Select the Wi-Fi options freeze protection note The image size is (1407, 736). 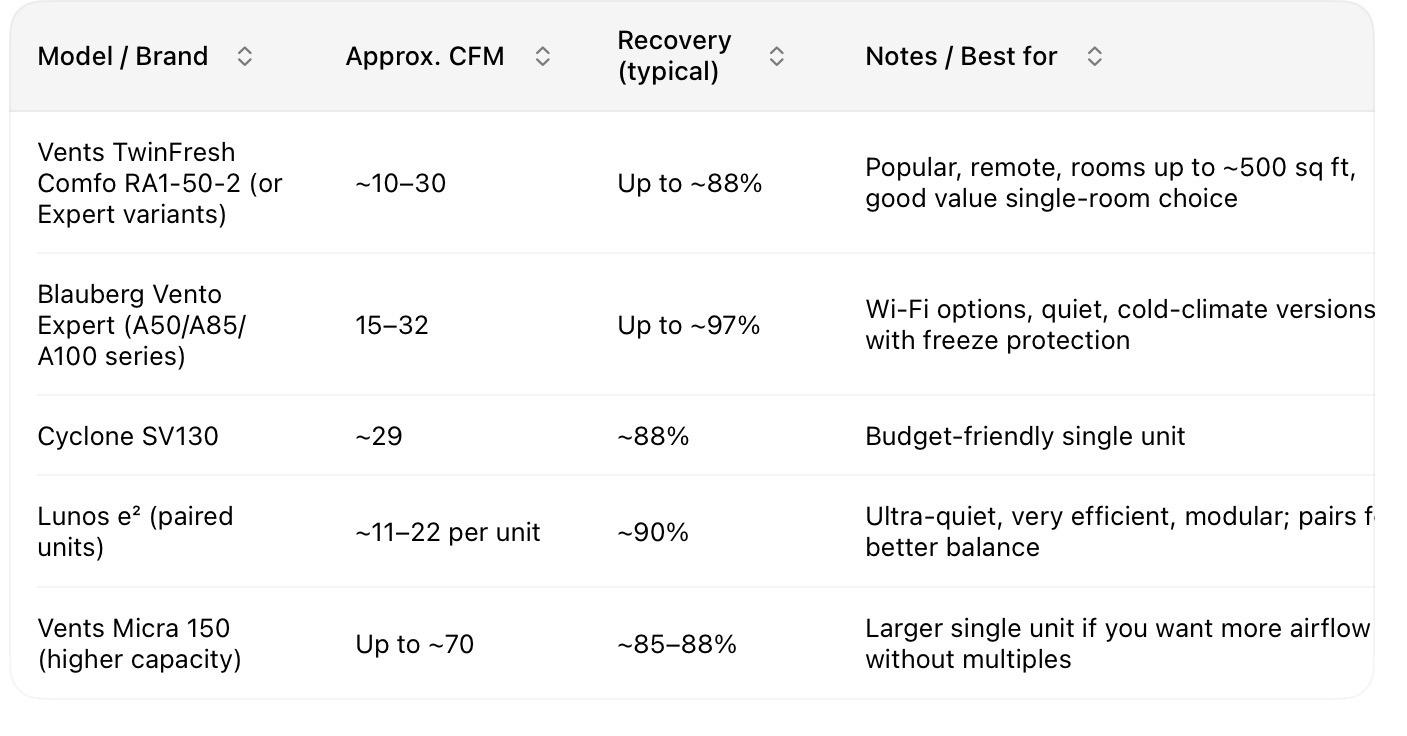click(x=1119, y=325)
